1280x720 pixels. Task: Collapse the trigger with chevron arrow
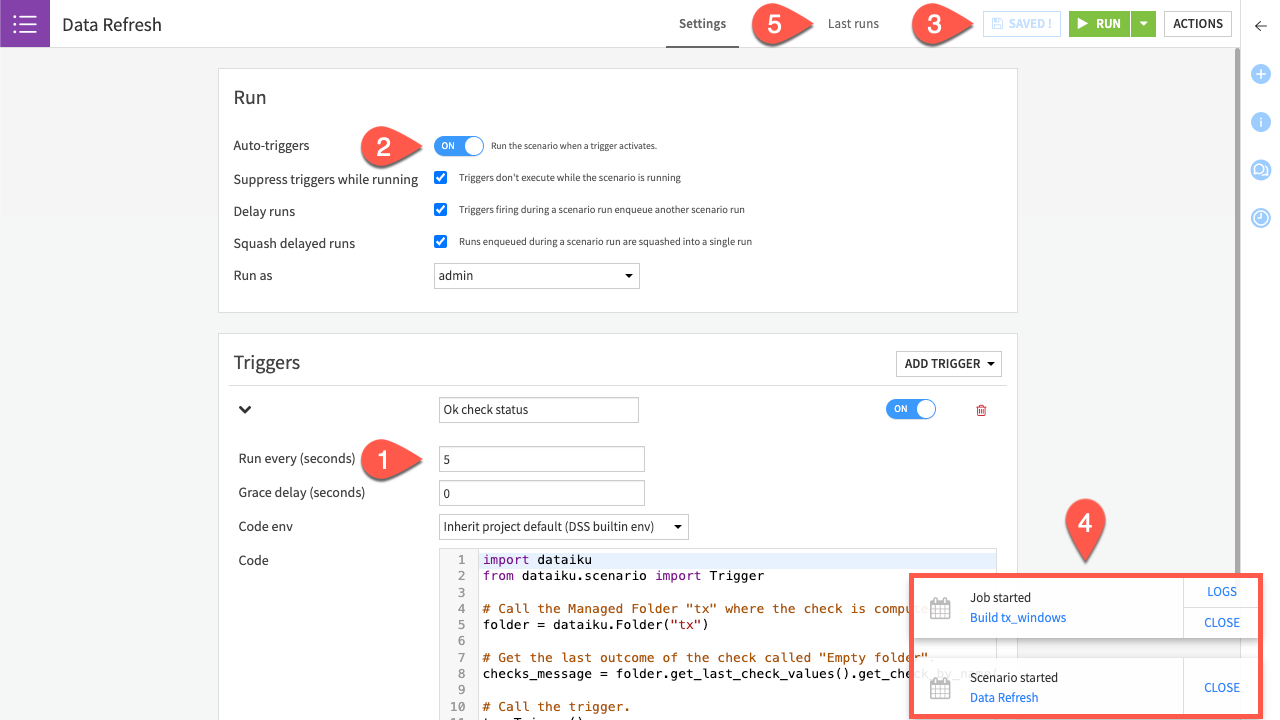[245, 410]
